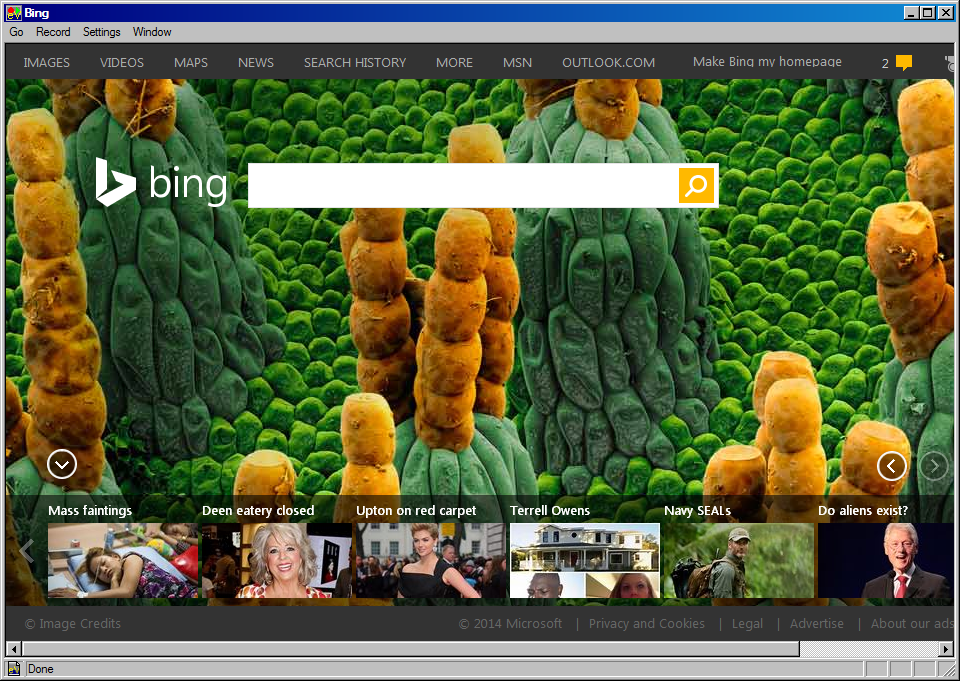Open the Deen eatery closed thumbnail
Viewport: 960px width, 681px height.
[276, 560]
